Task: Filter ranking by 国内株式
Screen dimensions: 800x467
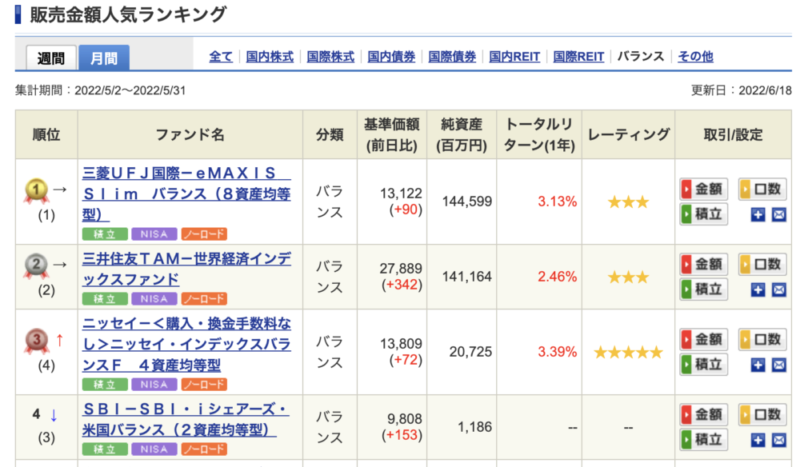Action: (x=270, y=57)
